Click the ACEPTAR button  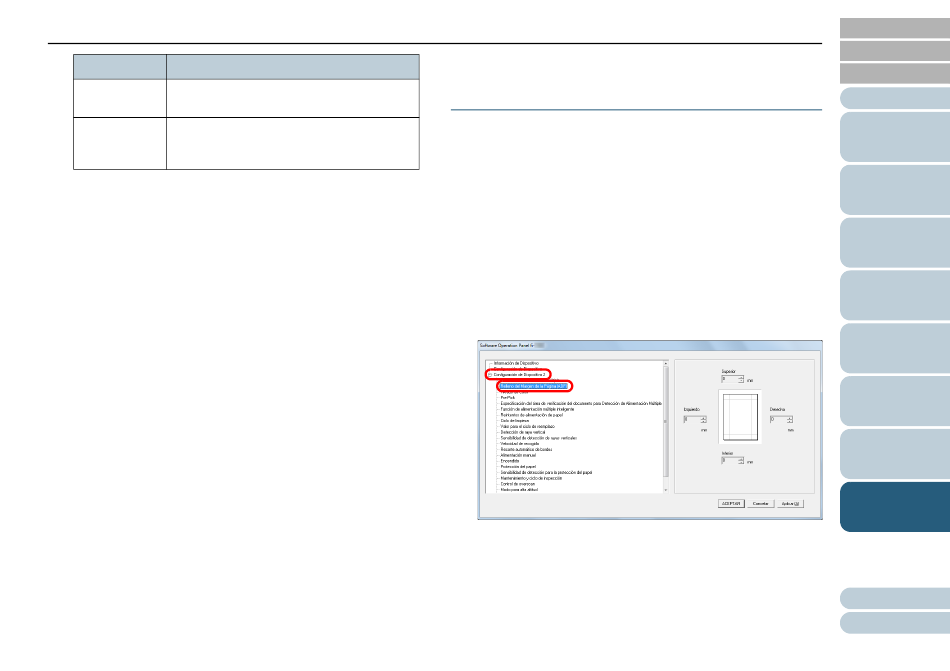tap(731, 504)
